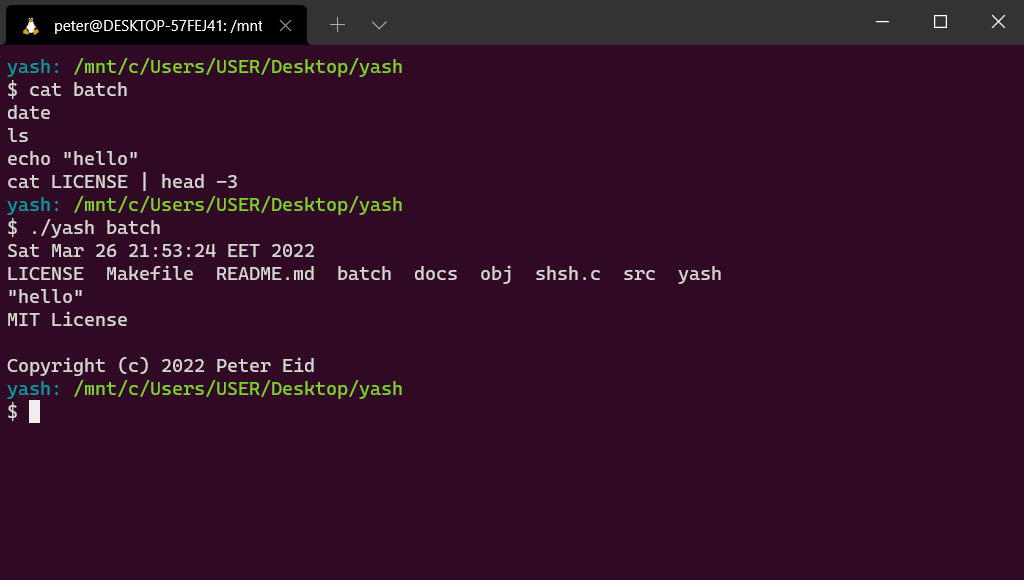This screenshot has width=1024, height=580.
Task: Click the blinking cursor block at the prompt
Action: [x=34, y=412]
